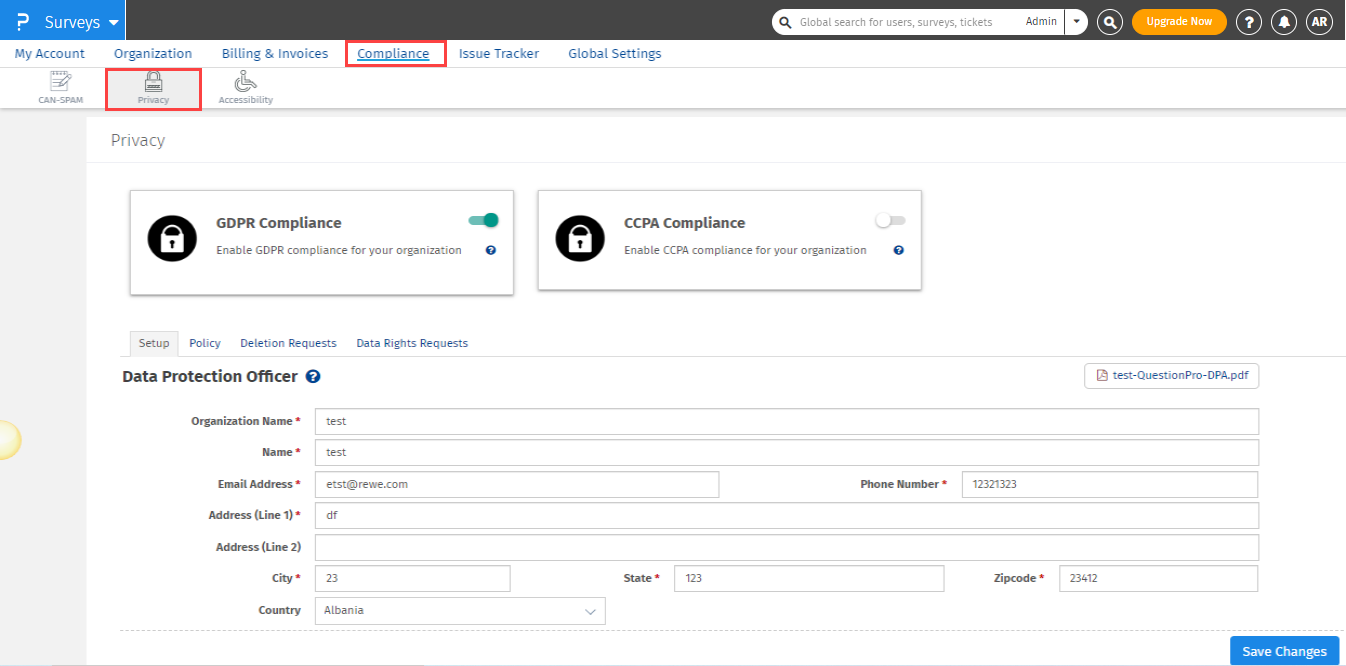This screenshot has height=666, width=1346.
Task: Open the notifications bell
Action: (x=1284, y=22)
